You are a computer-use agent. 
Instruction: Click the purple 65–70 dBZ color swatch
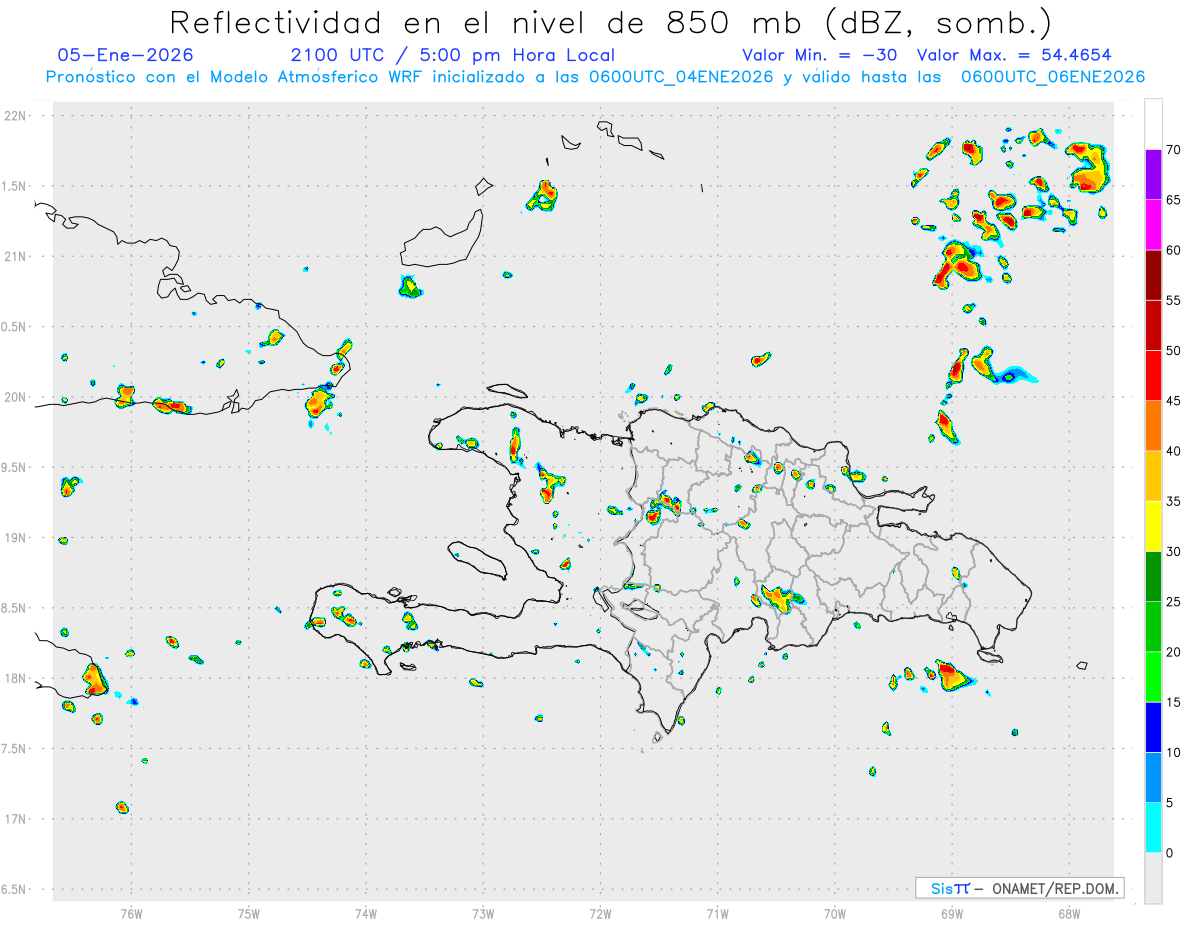click(x=1153, y=174)
